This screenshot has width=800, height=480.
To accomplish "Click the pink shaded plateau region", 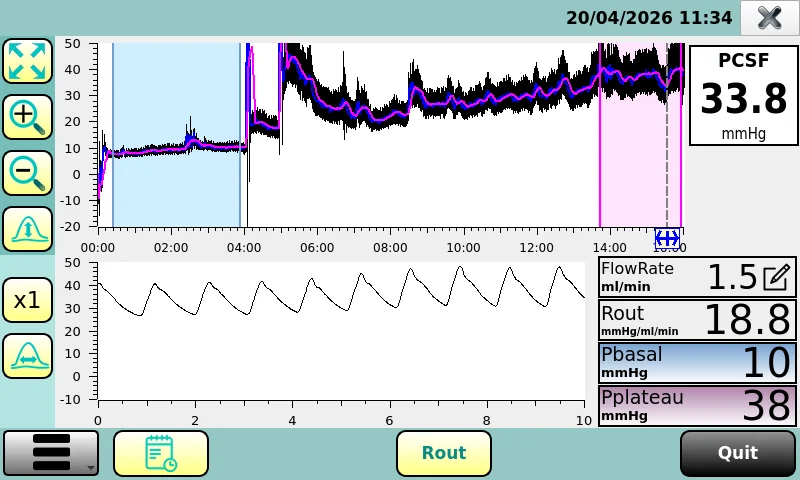I will click(640, 135).
